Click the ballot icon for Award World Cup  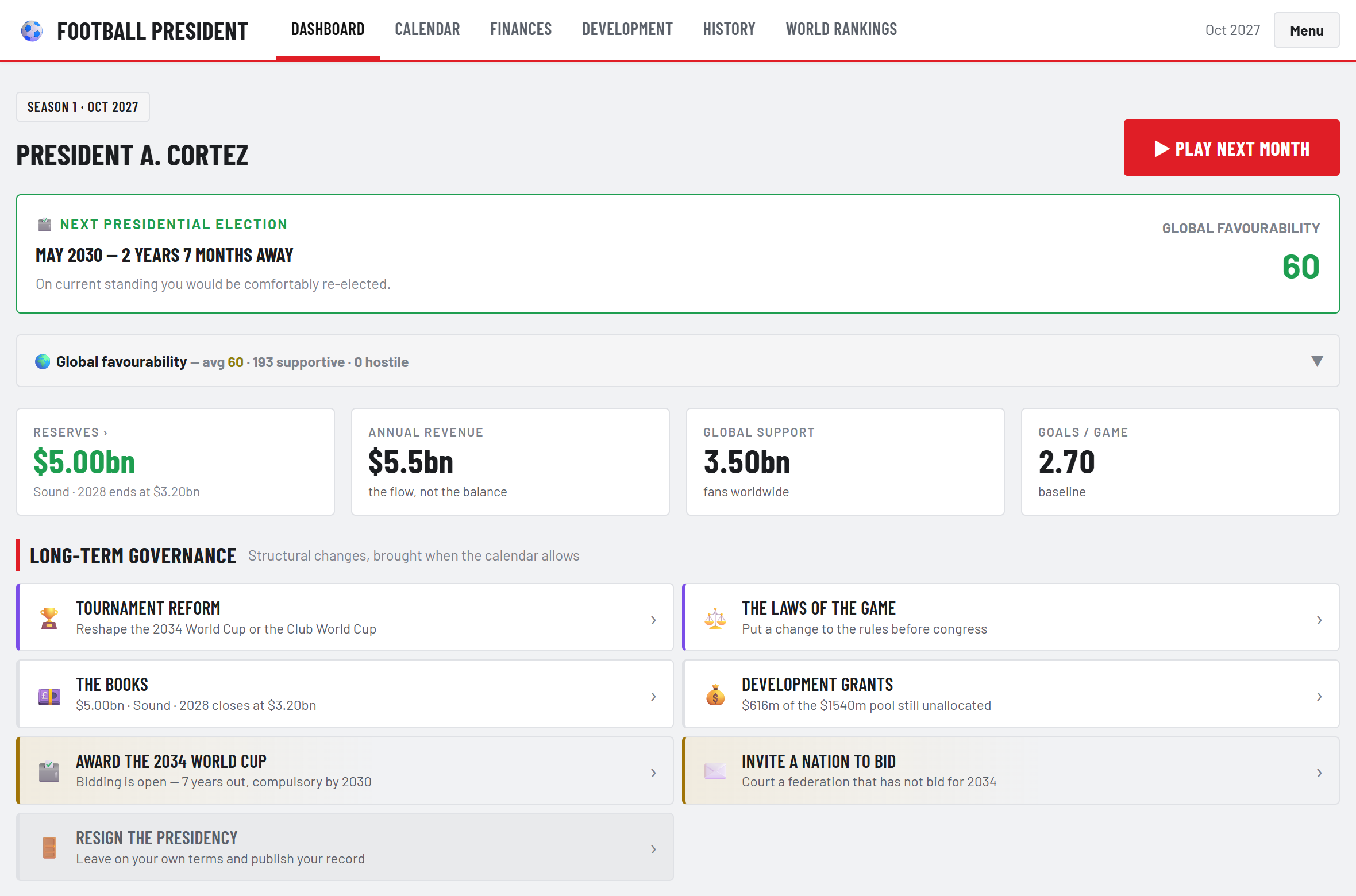tap(49, 772)
